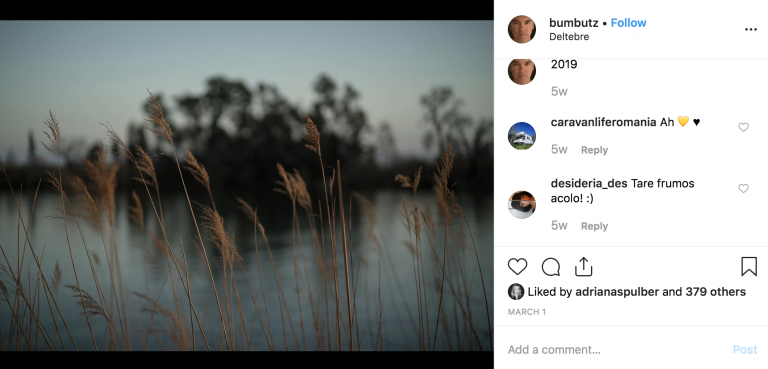768x369 pixels.
Task: Reply to the caravanliferomania comment
Action: 594,150
